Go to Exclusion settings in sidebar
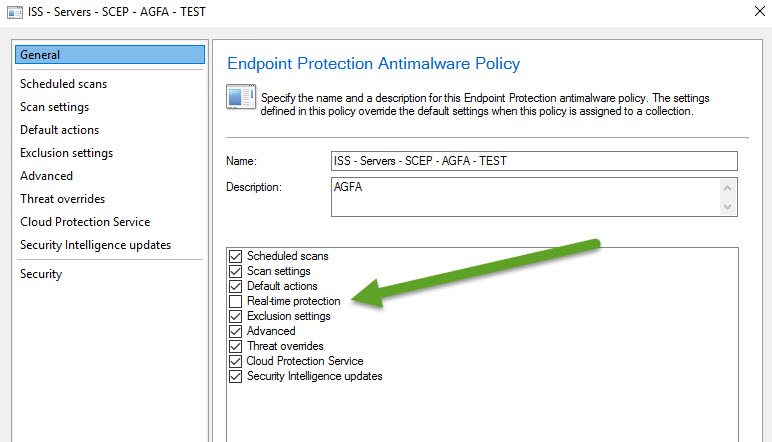The image size is (772, 442). (x=66, y=153)
